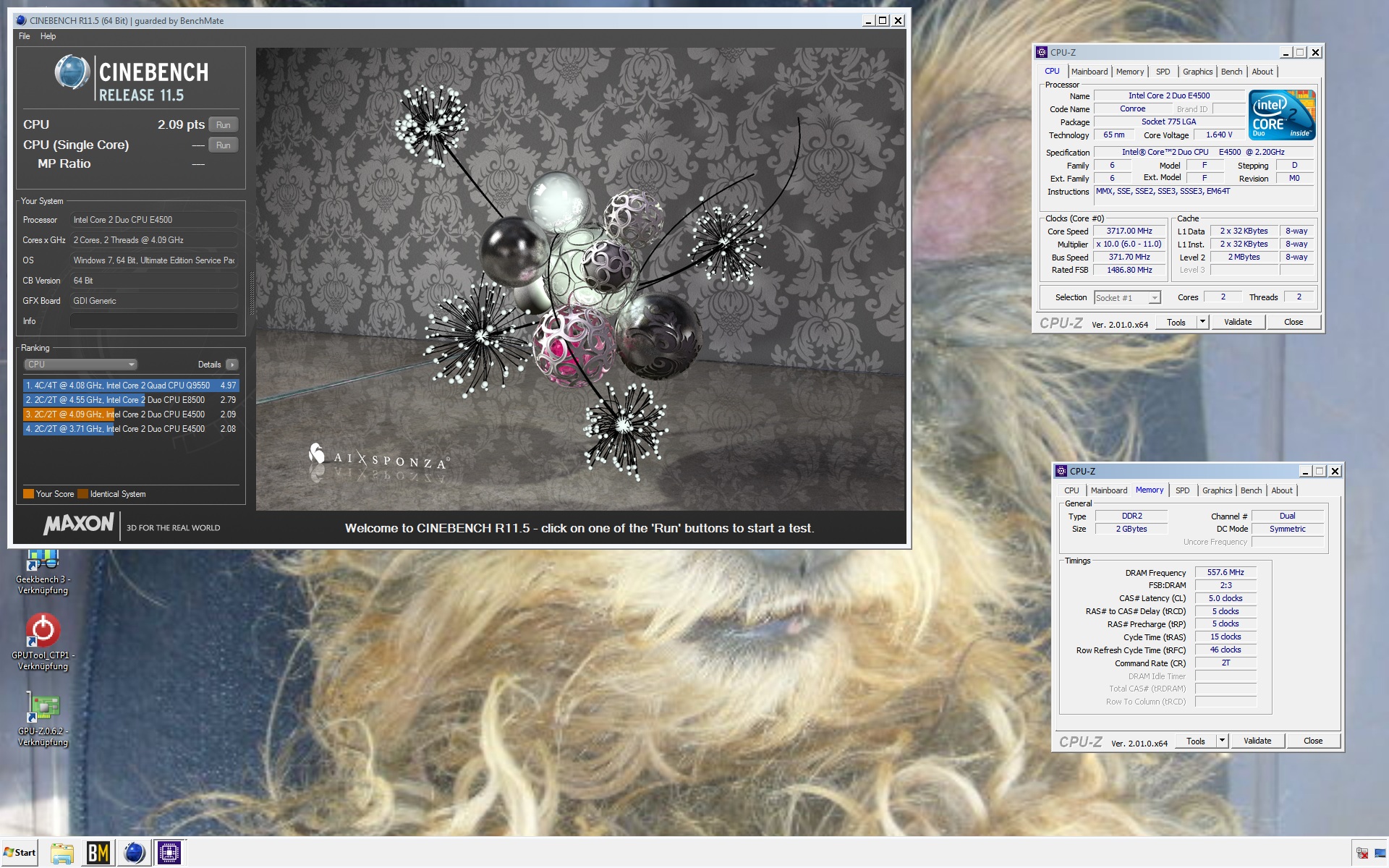This screenshot has width=1389, height=868.
Task: Click the Info input field
Action: pos(154,321)
